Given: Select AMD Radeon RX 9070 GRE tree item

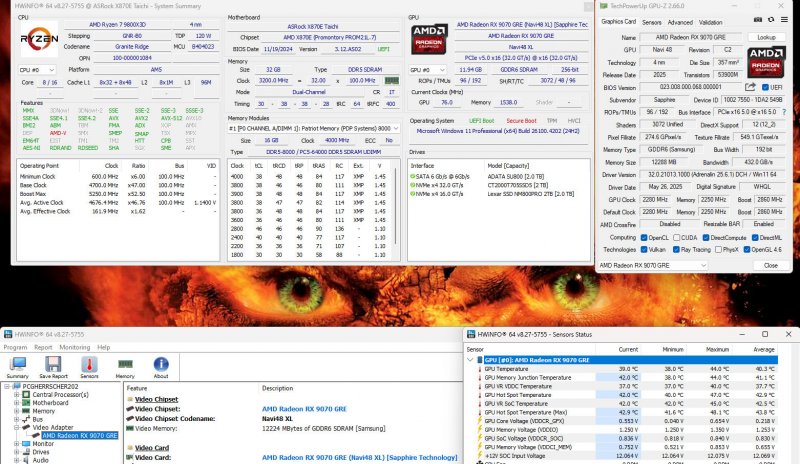Looking at the screenshot, I should 80,435.
